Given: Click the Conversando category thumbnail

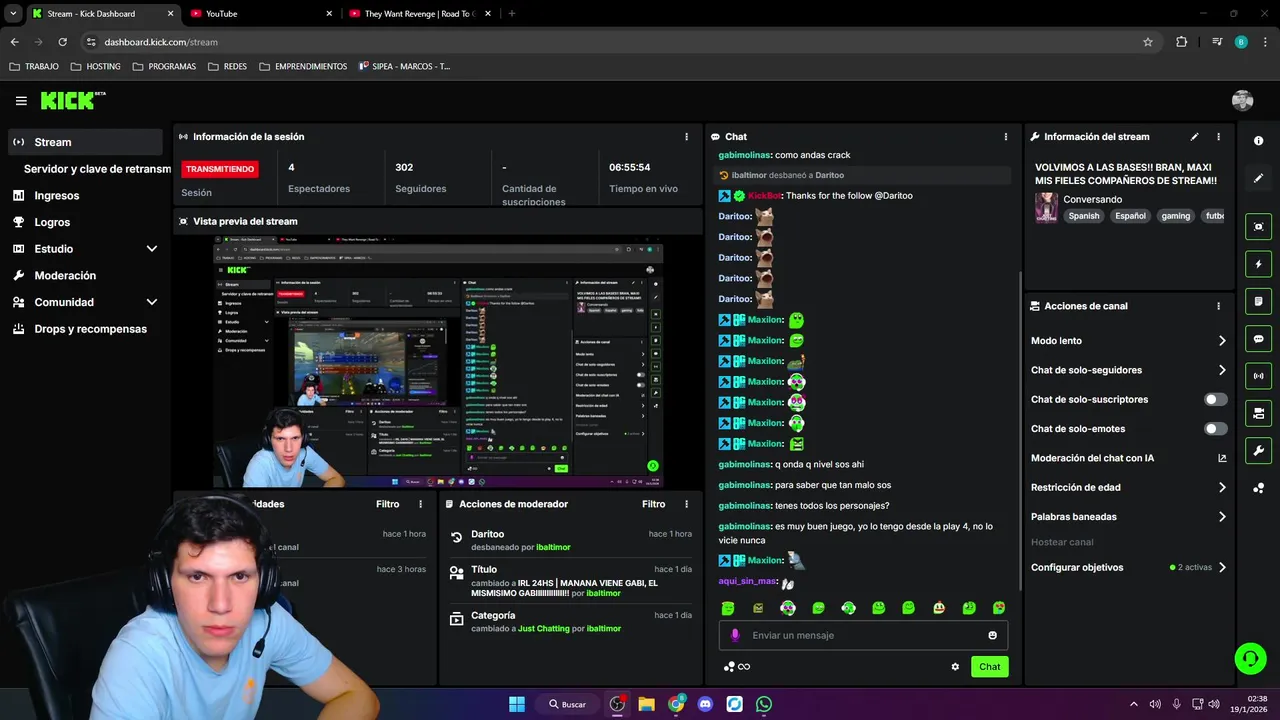Looking at the screenshot, I should (x=1046, y=207).
